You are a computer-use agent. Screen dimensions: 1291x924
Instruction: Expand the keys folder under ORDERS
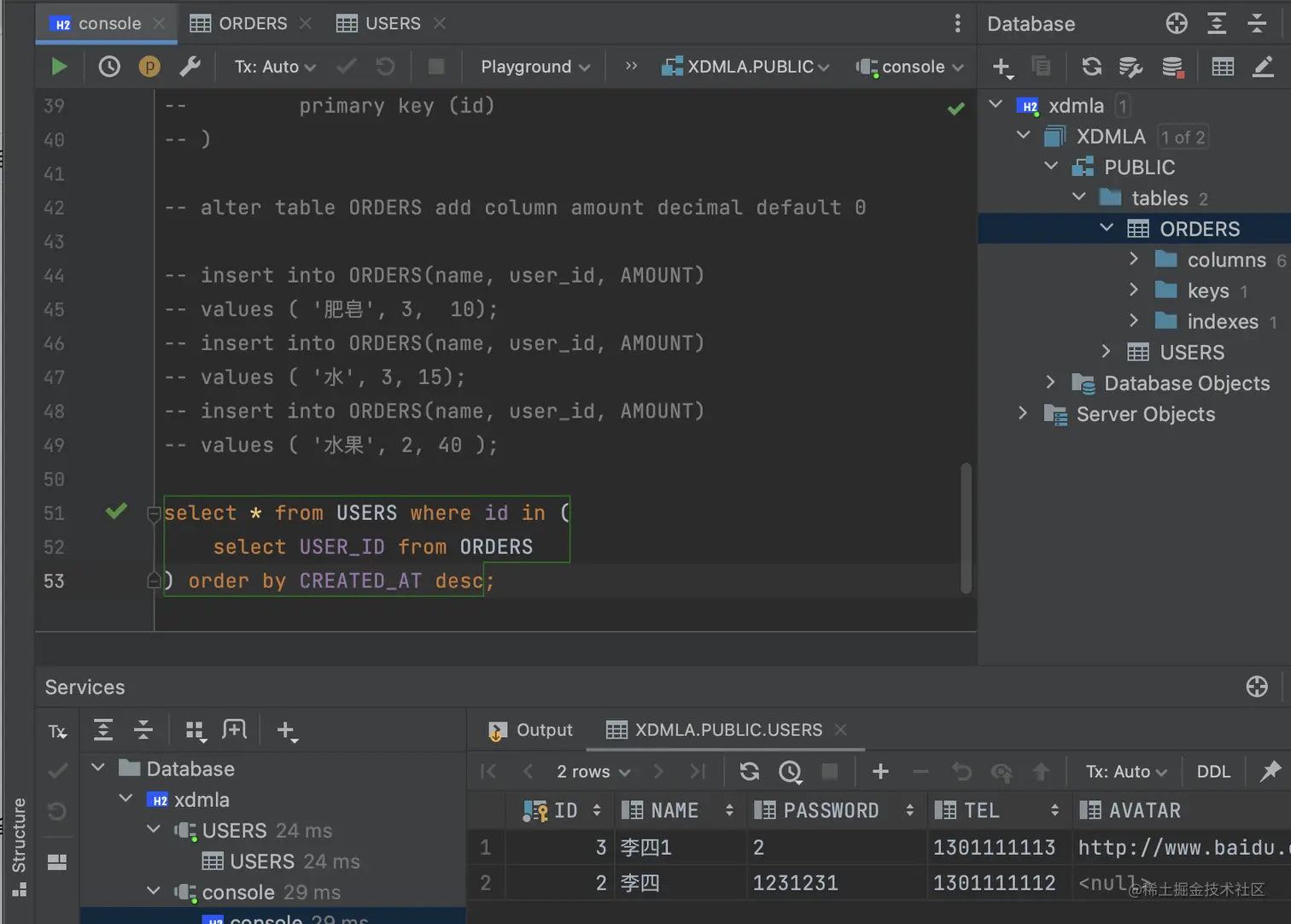[x=1134, y=290]
